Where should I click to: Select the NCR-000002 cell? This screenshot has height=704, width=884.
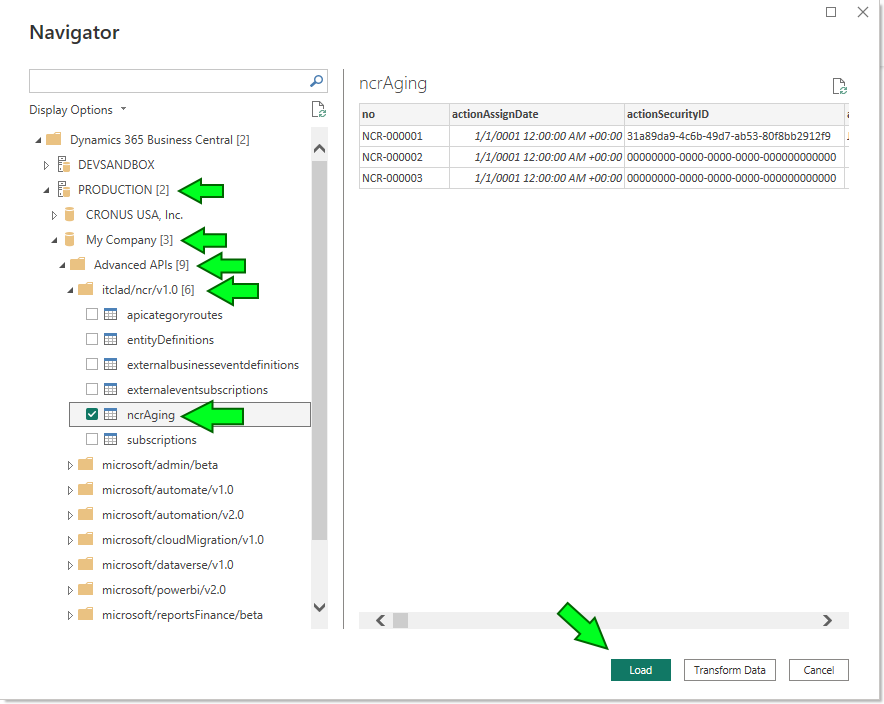click(404, 157)
